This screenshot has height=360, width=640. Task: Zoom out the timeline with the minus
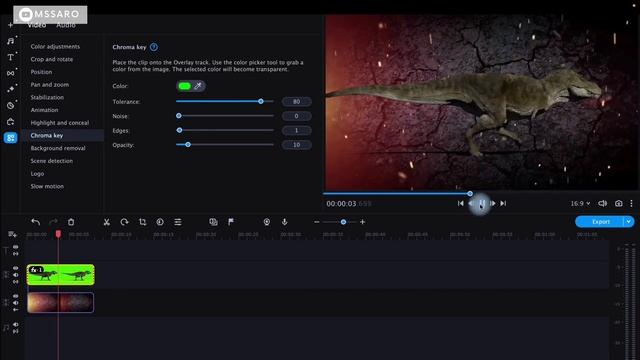pos(317,222)
